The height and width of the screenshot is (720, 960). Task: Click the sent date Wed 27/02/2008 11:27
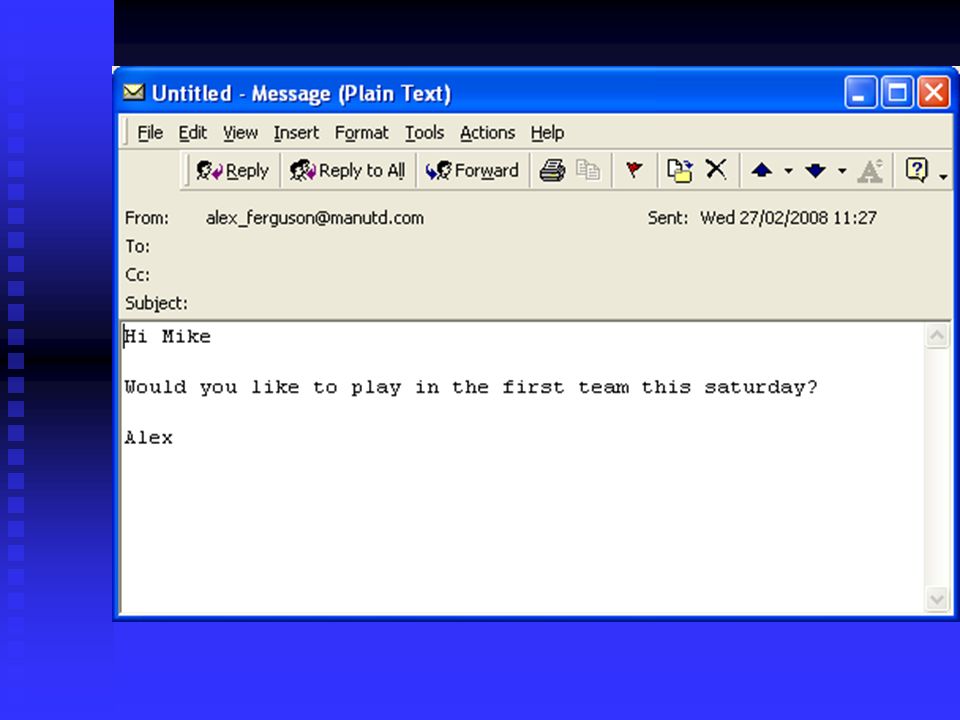tap(789, 218)
